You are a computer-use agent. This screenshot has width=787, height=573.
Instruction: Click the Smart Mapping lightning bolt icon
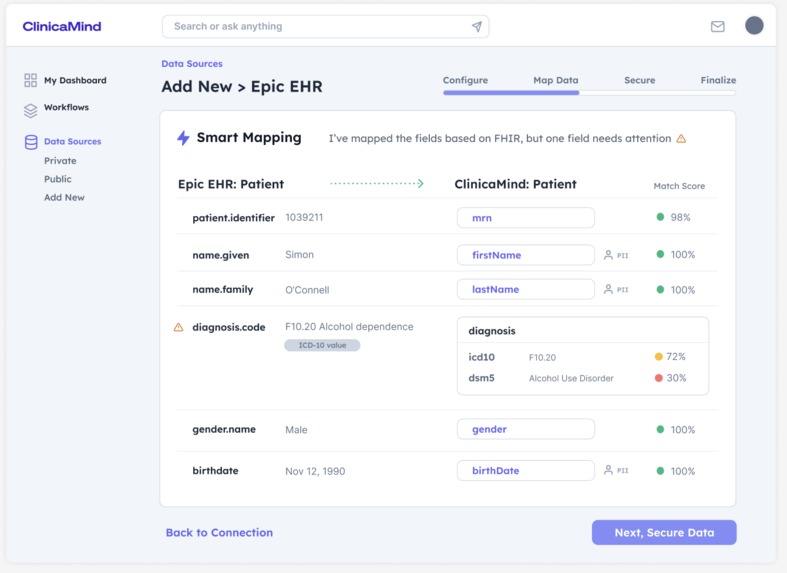183,138
